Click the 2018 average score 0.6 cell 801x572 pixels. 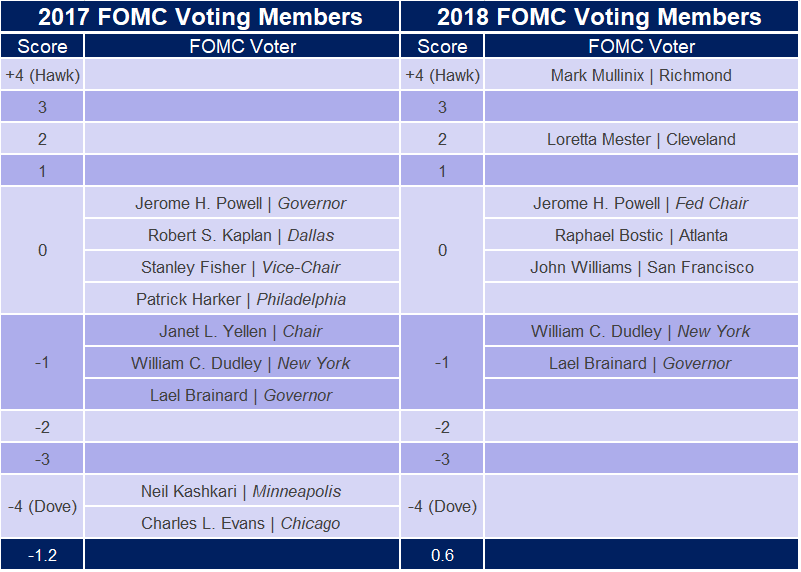click(442, 555)
